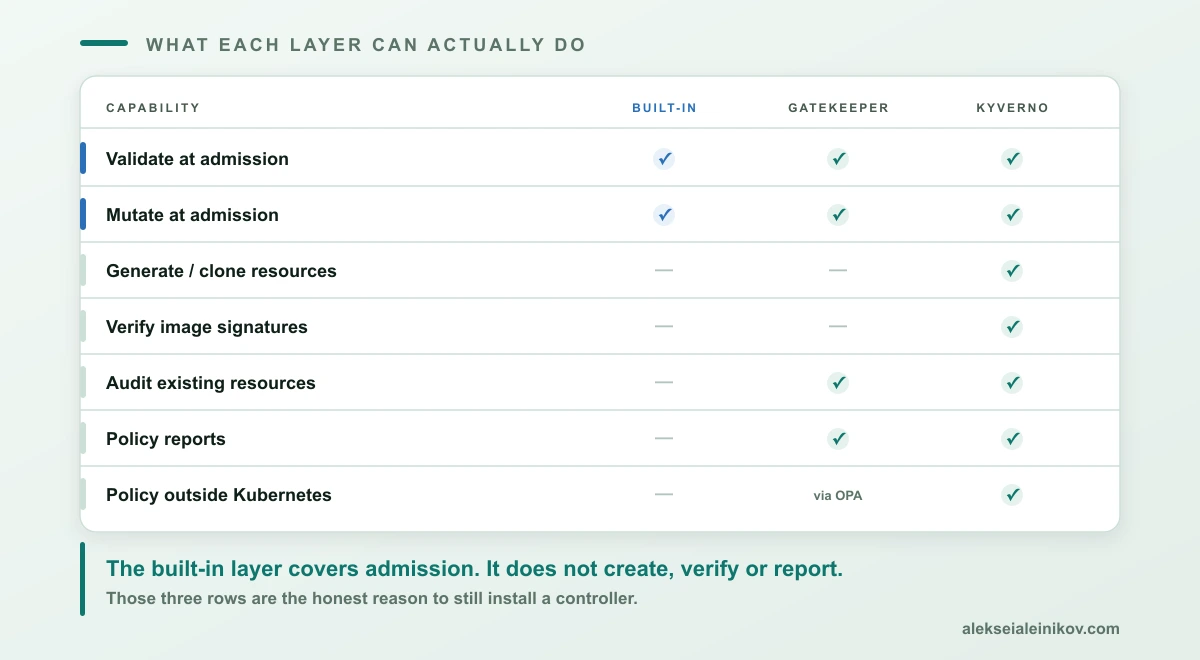
Task: Click Kyverno checkmark for Validate at admission
Action: (1012, 158)
